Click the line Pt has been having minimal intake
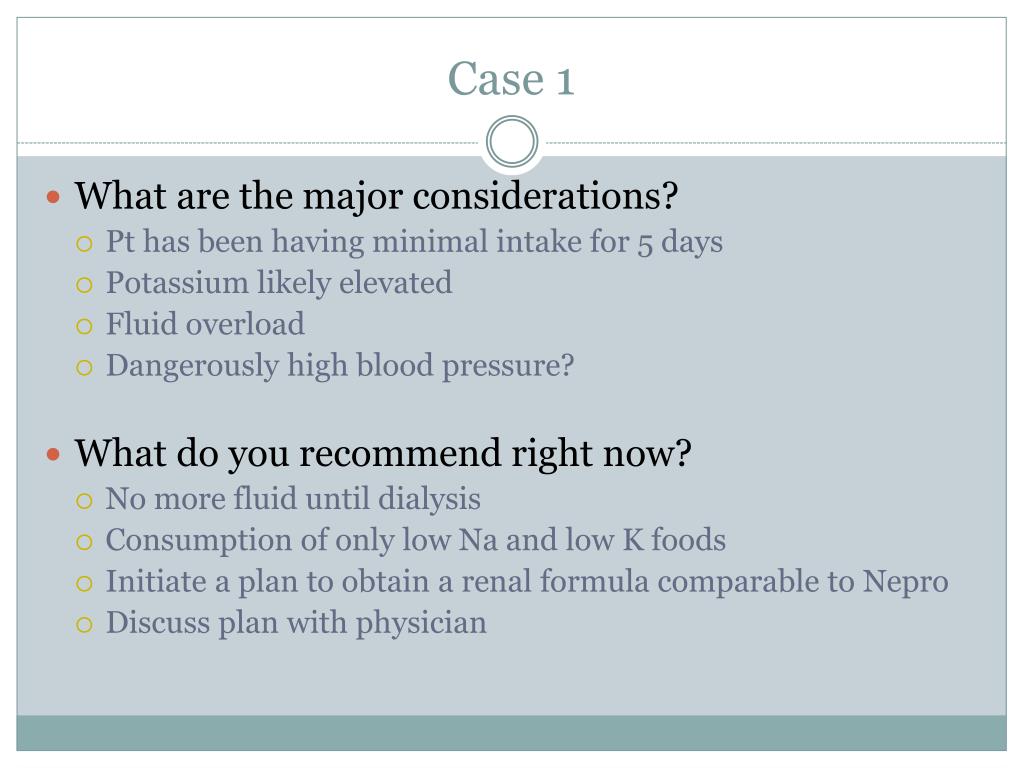Viewport: 1024px width, 768px height. pyautogui.click(x=414, y=242)
